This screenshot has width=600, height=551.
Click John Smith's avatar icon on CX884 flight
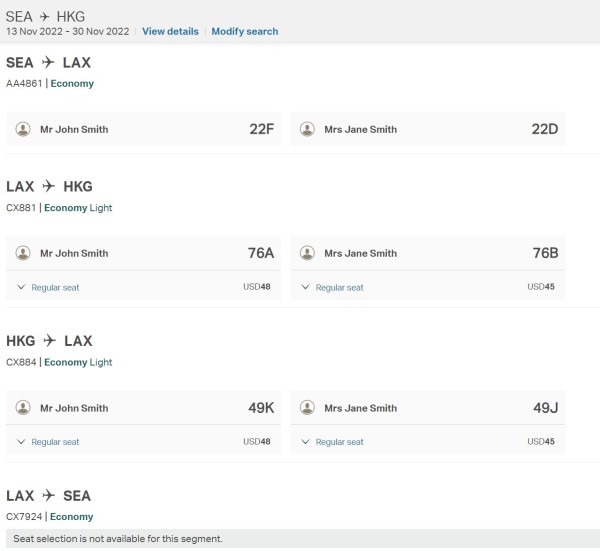click(x=23, y=408)
